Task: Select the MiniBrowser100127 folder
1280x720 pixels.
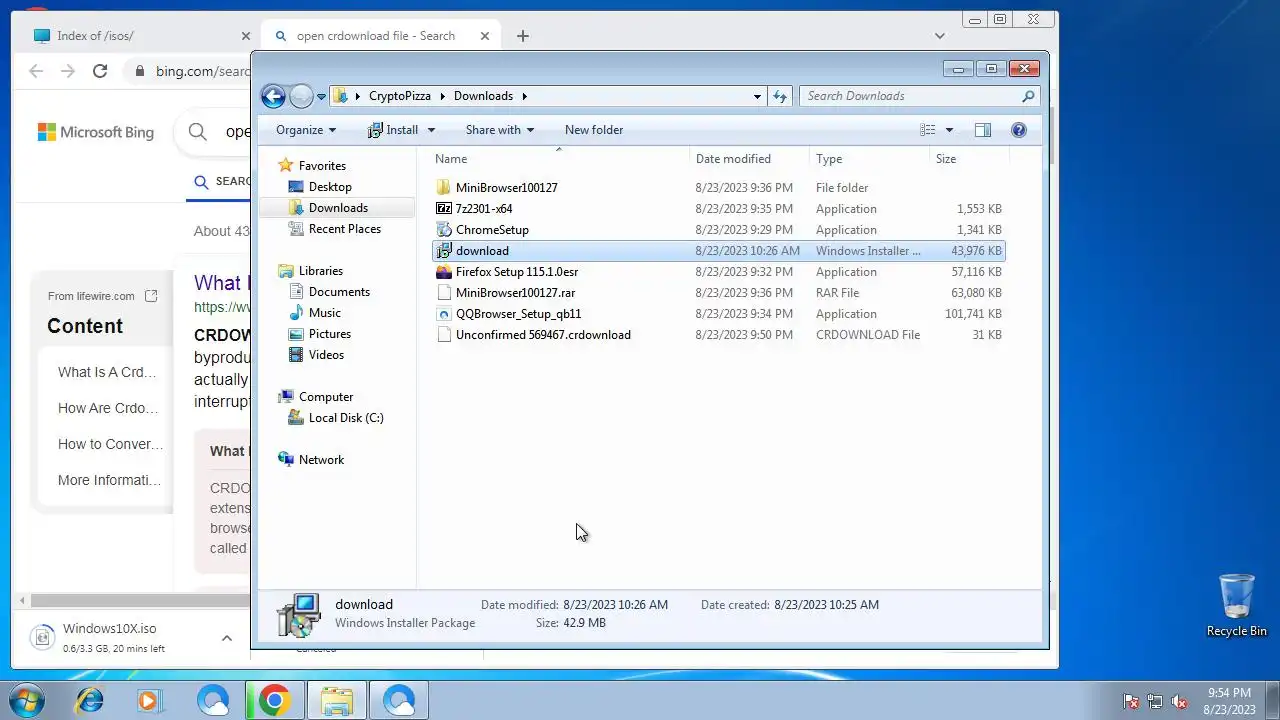Action: [x=718, y=188]
